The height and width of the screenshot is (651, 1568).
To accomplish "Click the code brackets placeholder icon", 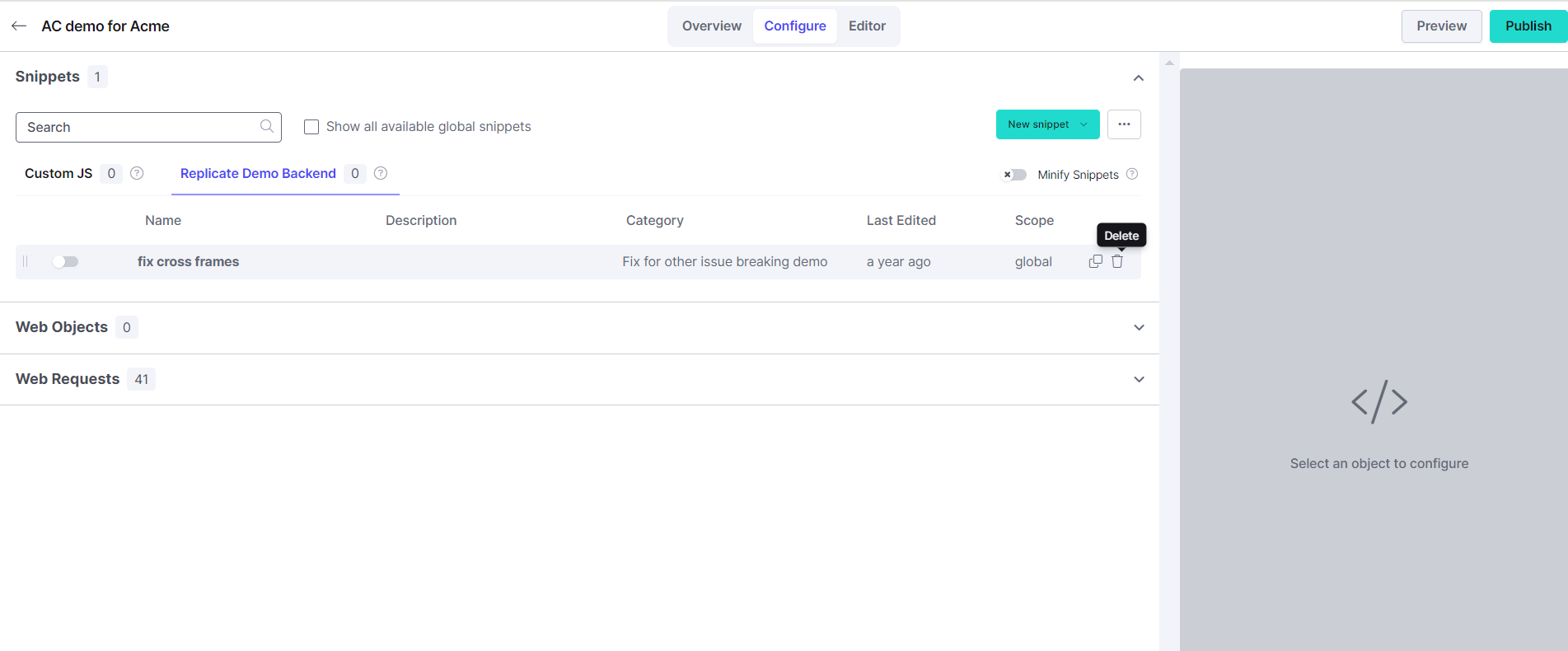I will tap(1379, 402).
